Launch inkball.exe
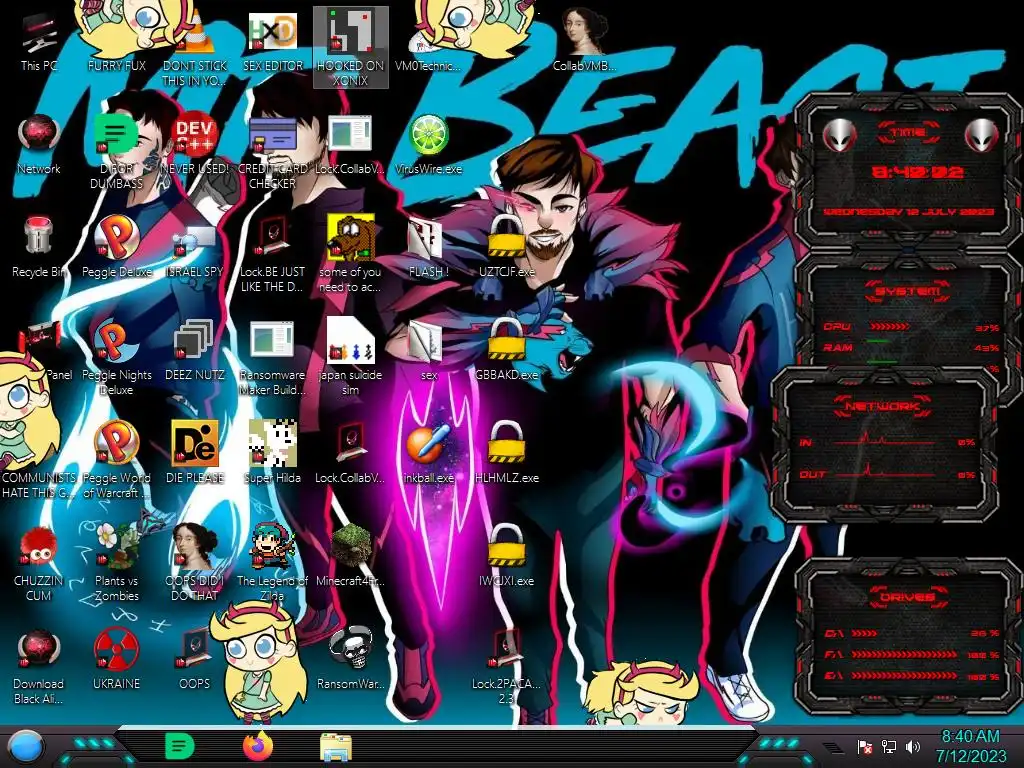 (x=428, y=455)
